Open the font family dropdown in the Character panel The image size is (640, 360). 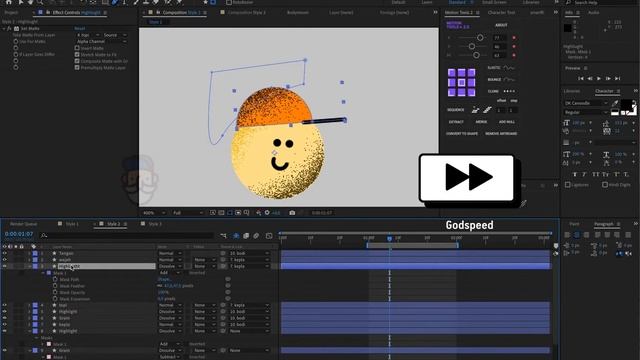[586, 103]
